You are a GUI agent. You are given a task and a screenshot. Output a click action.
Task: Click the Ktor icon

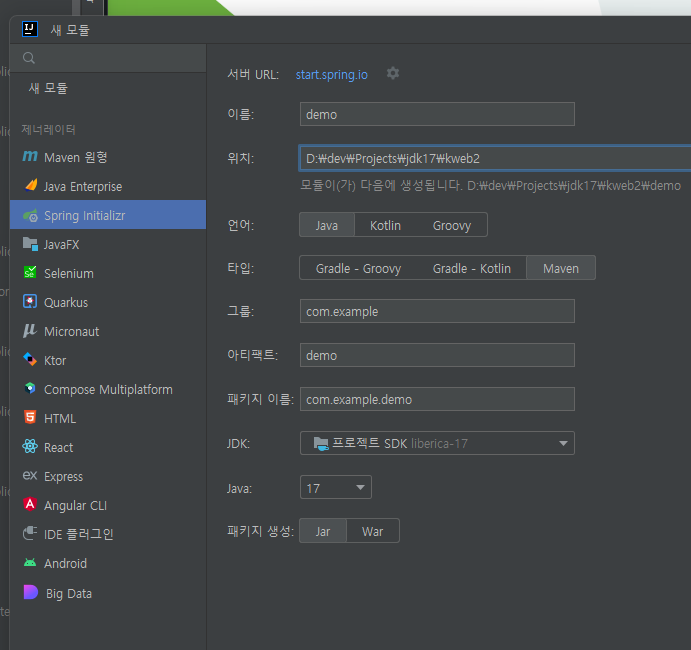pos(30,360)
